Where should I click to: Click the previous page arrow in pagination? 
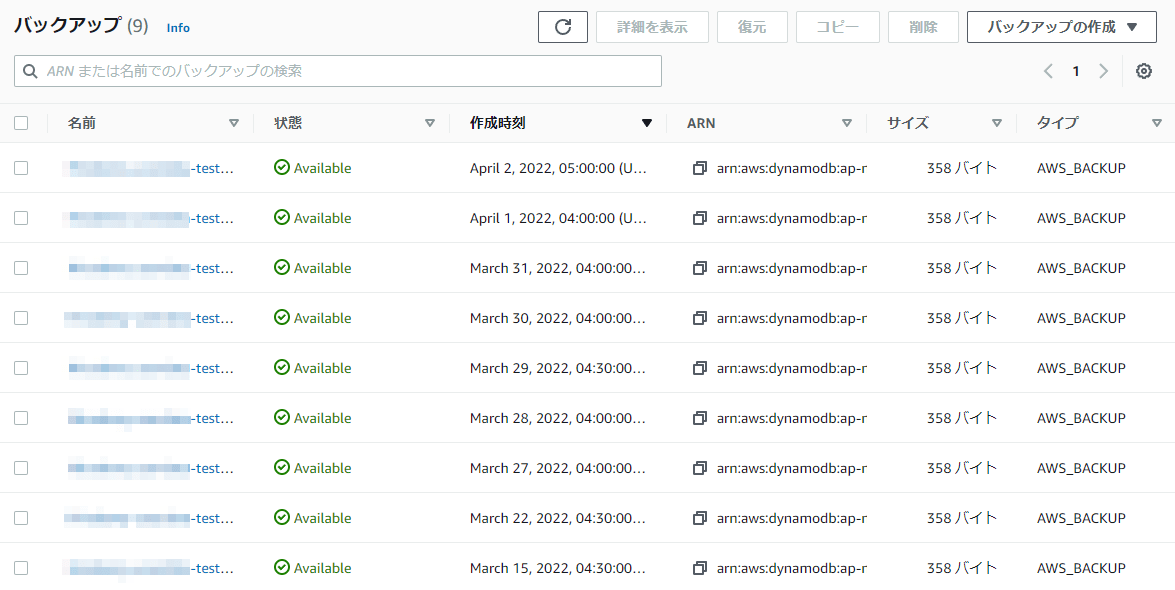pos(1047,71)
